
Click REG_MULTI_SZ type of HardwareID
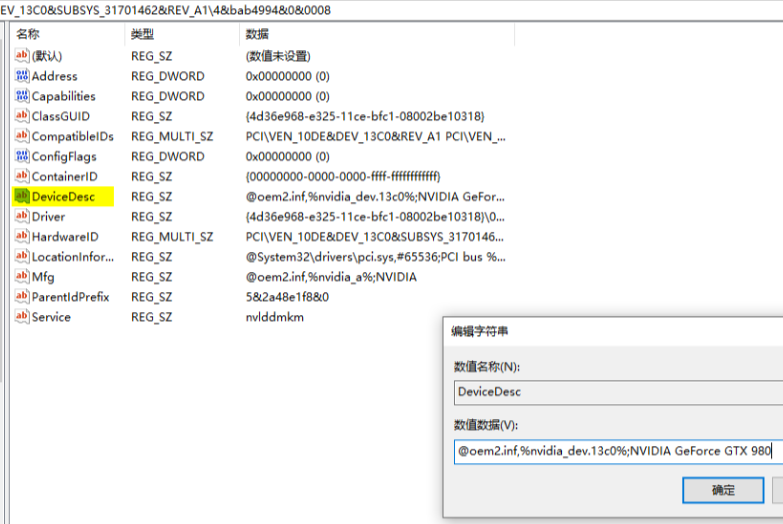pyautogui.click(x=172, y=237)
